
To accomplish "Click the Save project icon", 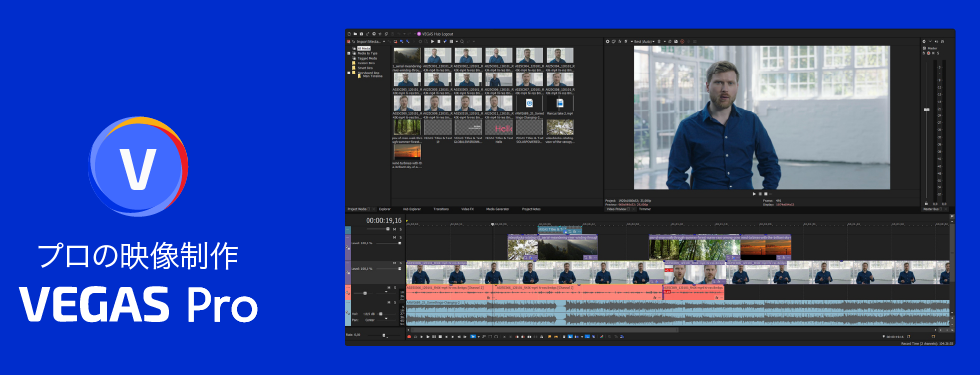I will [x=361, y=34].
